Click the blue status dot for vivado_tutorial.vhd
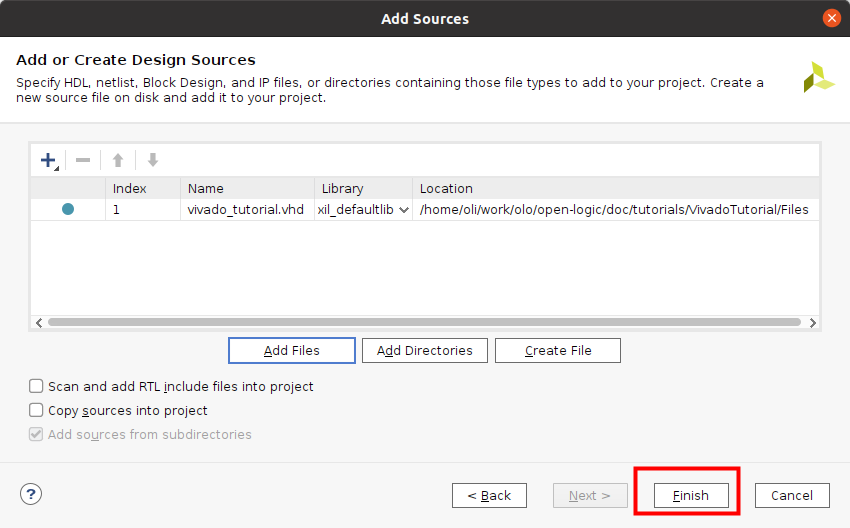This screenshot has width=850, height=528. [68, 209]
